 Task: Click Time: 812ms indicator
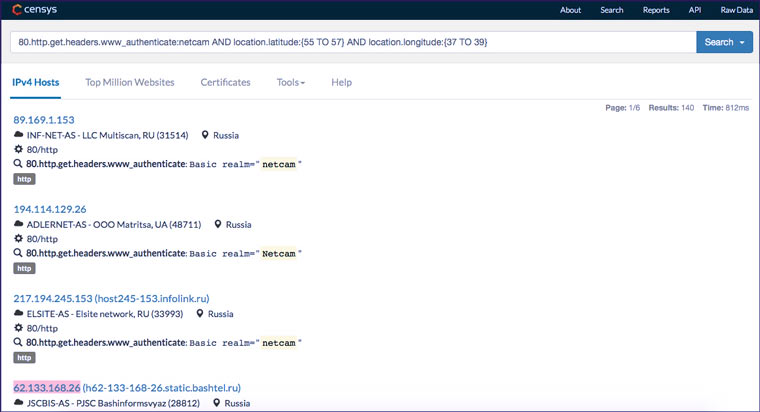point(726,108)
